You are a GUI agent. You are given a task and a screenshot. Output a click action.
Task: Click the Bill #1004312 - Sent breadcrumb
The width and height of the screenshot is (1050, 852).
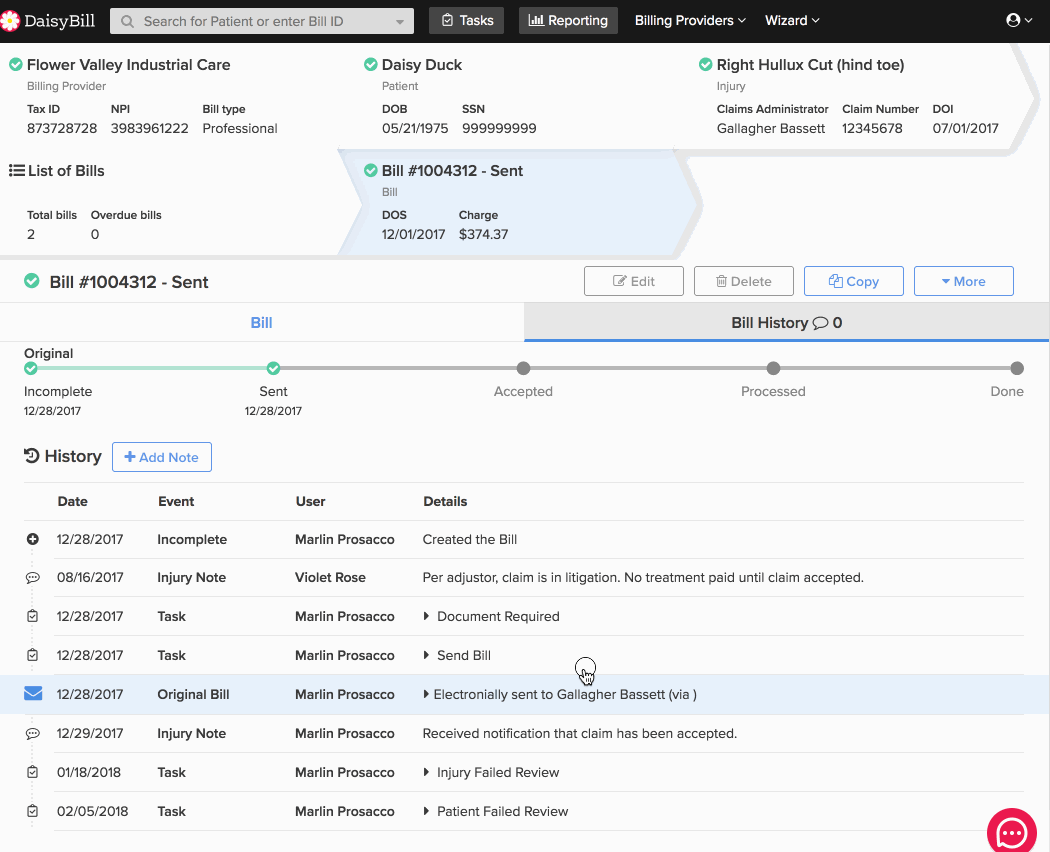click(452, 171)
